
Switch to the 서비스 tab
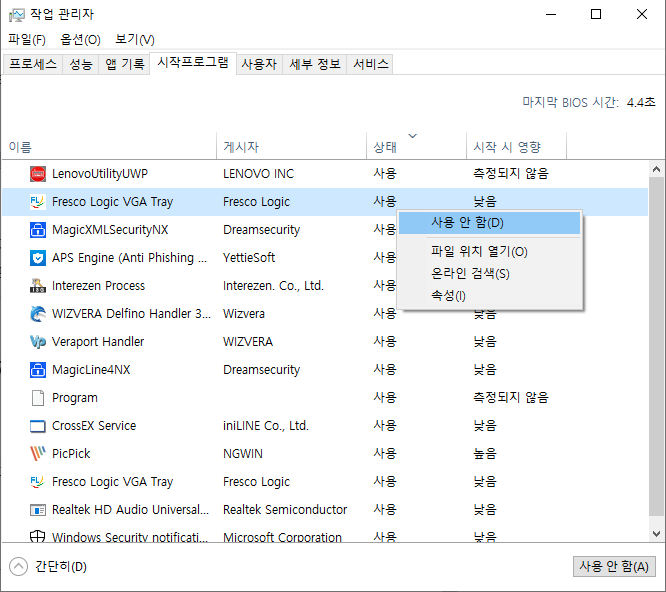pyautogui.click(x=371, y=64)
